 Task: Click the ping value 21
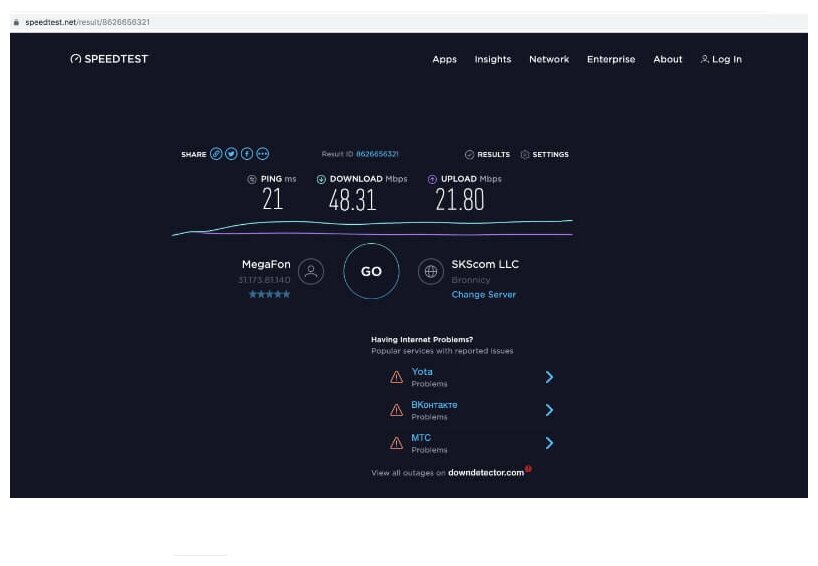pyautogui.click(x=272, y=199)
